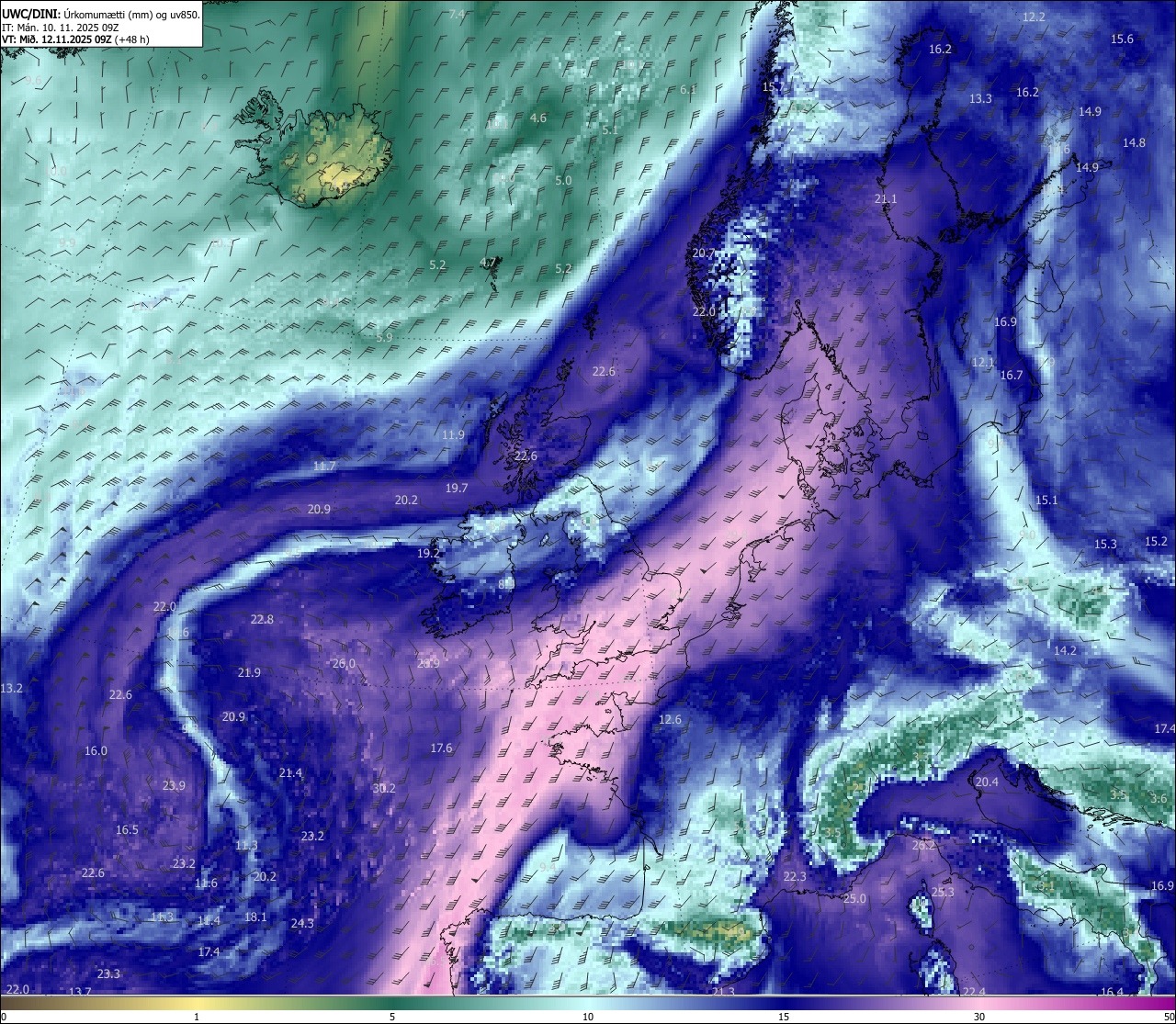Screen dimensions: 1176x1024
Task: Click the value label 25.0
Action: pos(854,898)
